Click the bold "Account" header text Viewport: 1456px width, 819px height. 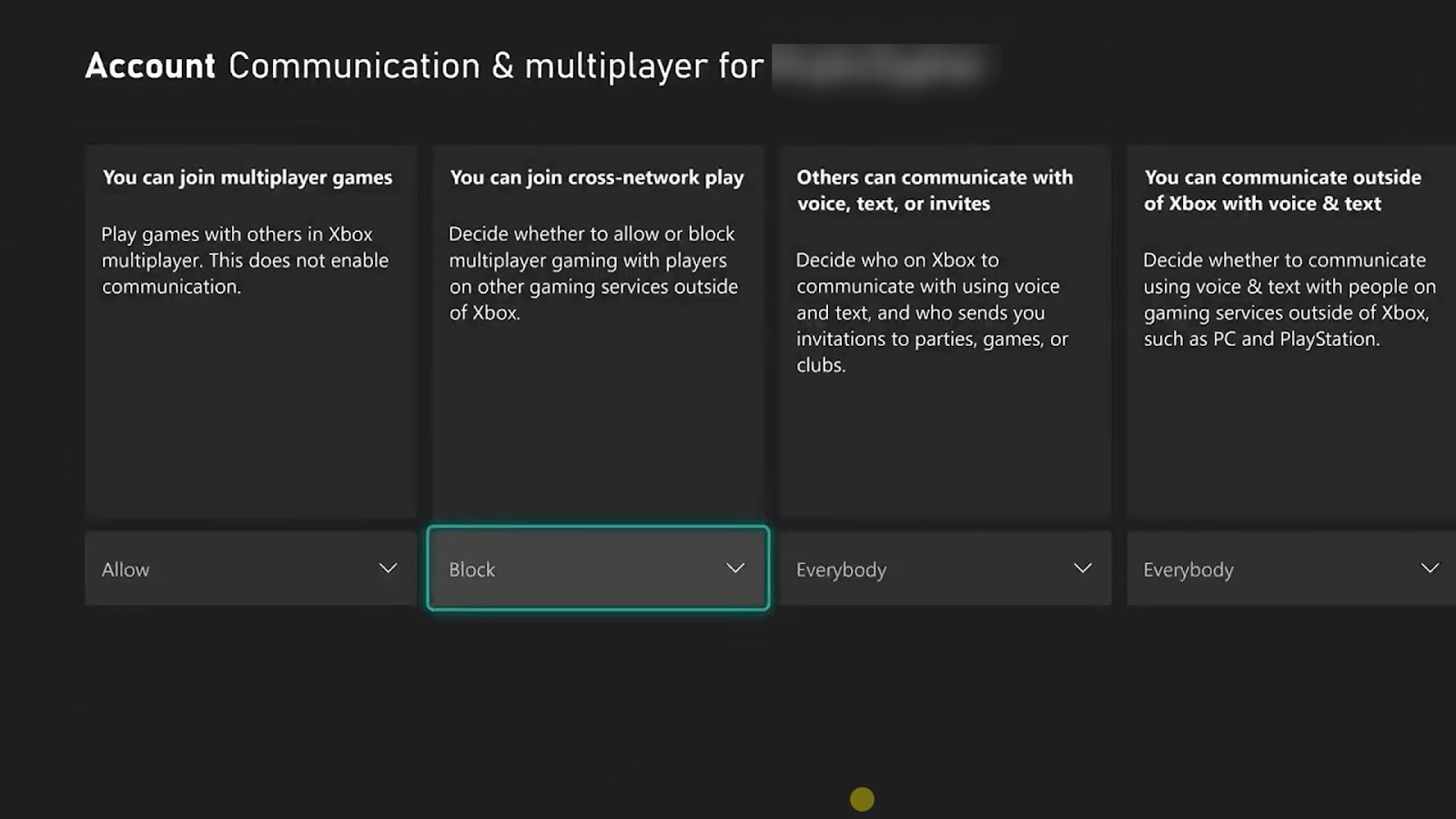click(x=150, y=66)
